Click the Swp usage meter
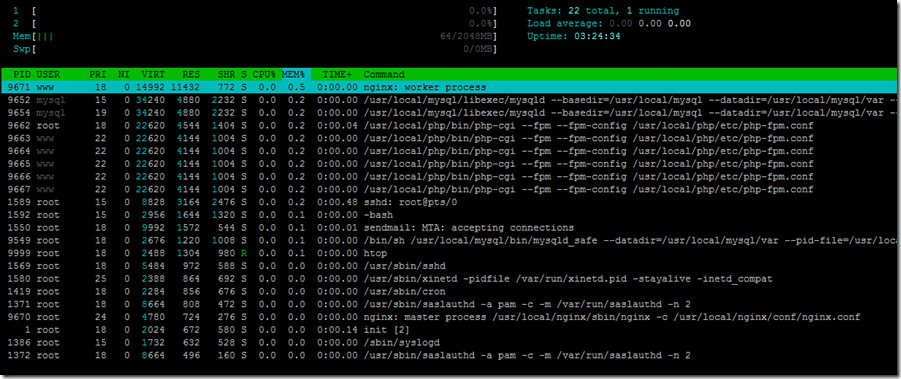901x379 pixels. pyautogui.click(x=255, y=49)
